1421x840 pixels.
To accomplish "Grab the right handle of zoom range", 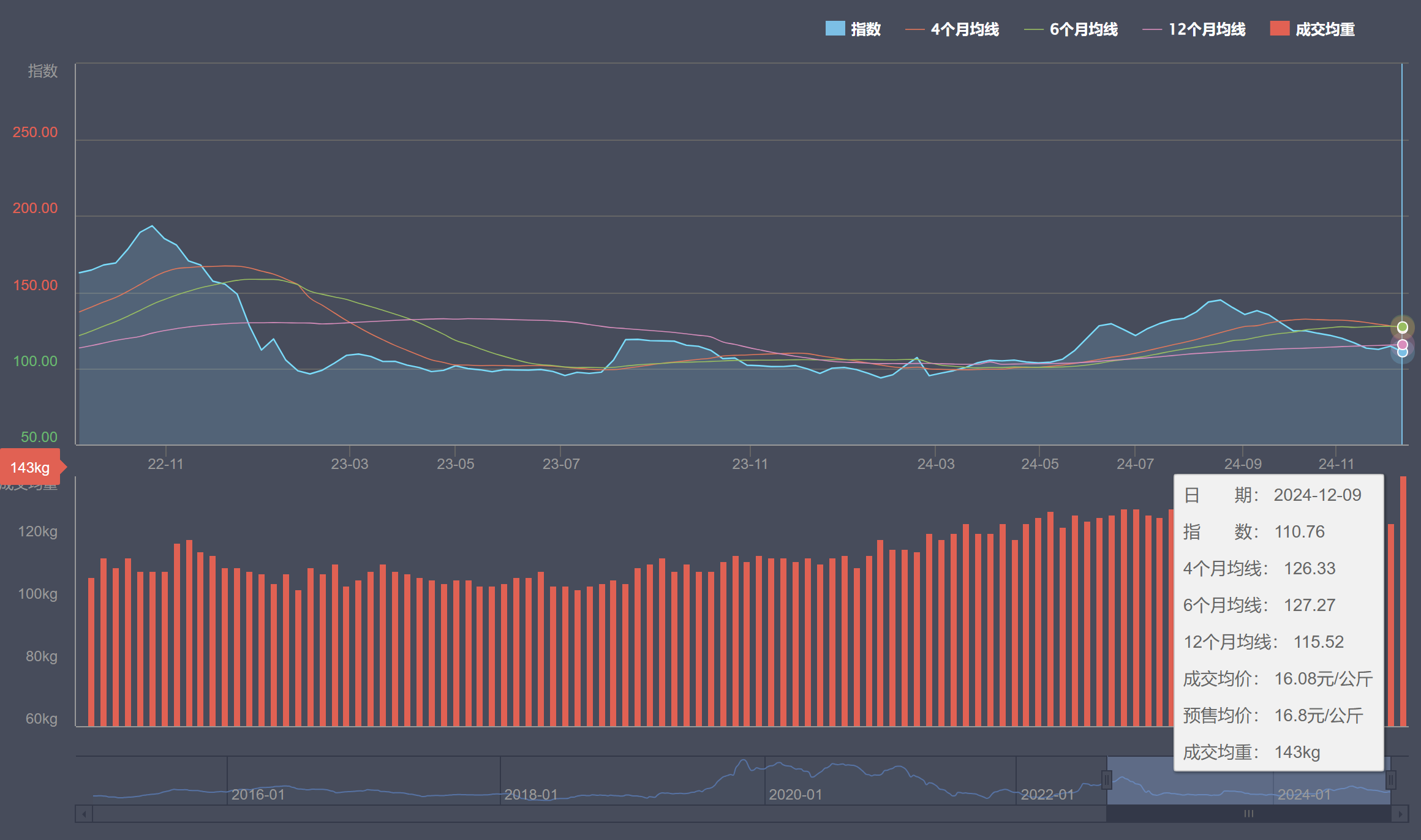I will (x=1391, y=780).
